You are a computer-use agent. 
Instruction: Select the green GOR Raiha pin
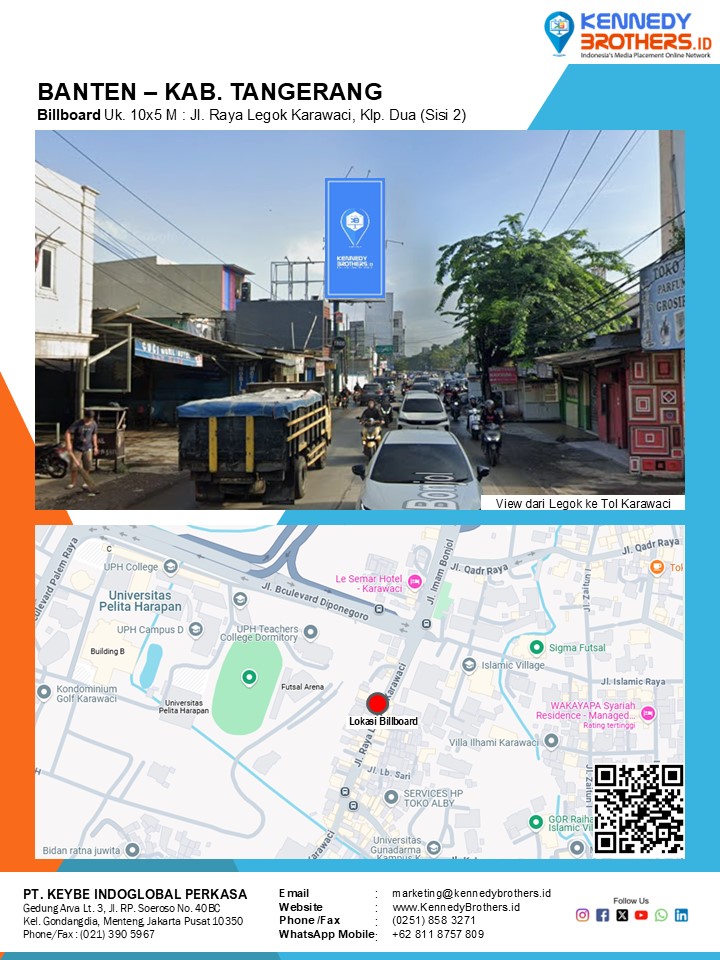(x=536, y=822)
